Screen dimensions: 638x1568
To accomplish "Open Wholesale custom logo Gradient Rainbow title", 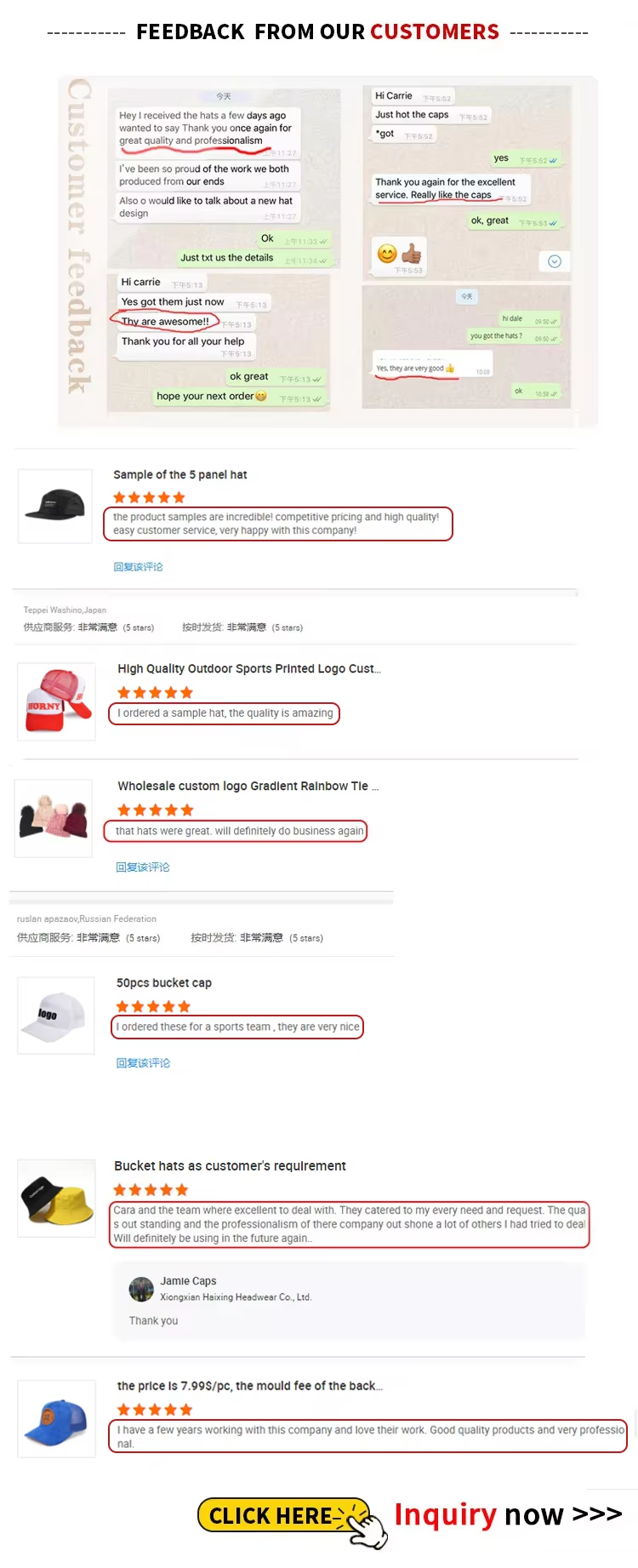I will coord(248,787).
